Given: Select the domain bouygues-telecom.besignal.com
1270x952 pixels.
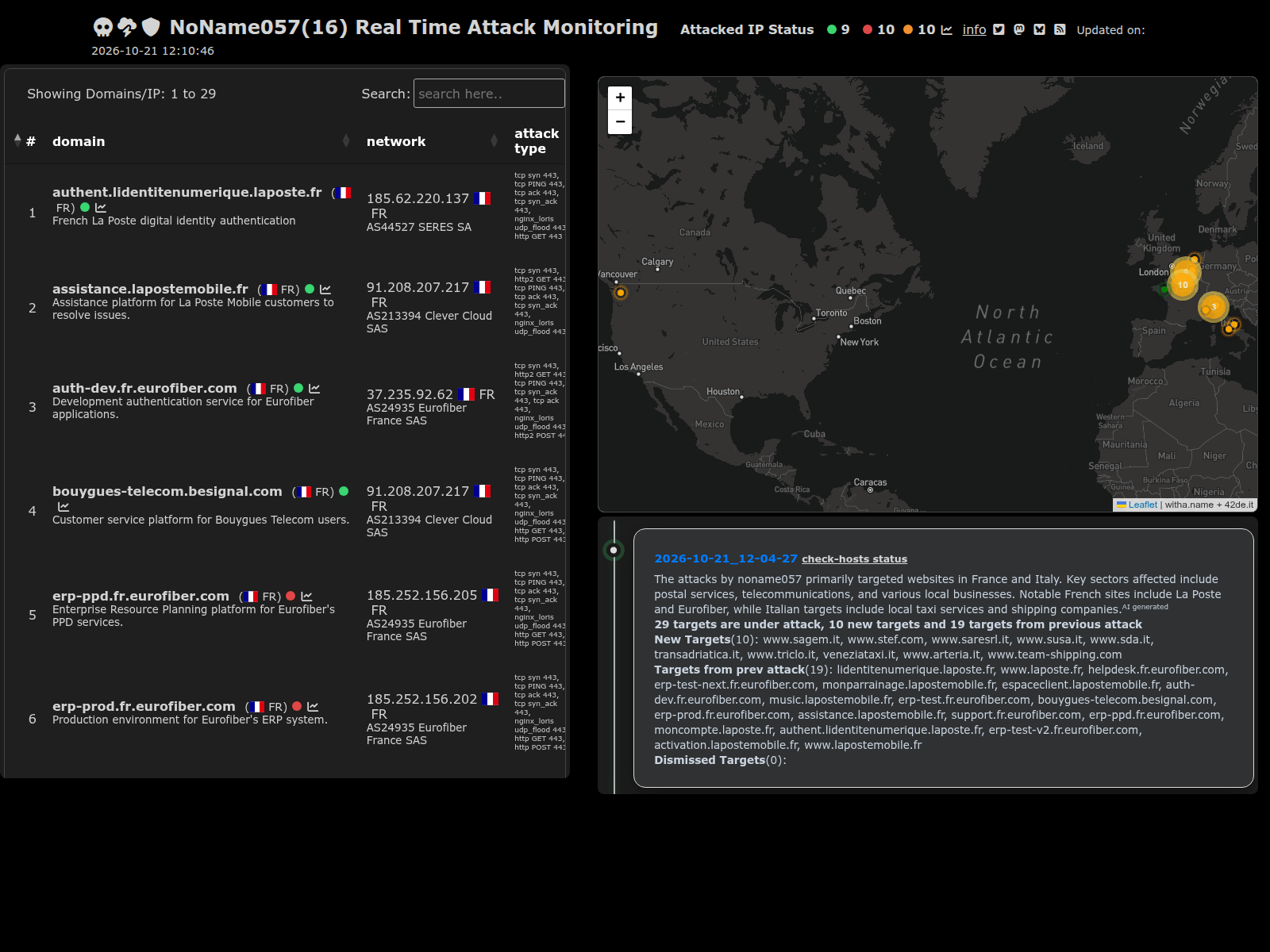Looking at the screenshot, I should (167, 491).
